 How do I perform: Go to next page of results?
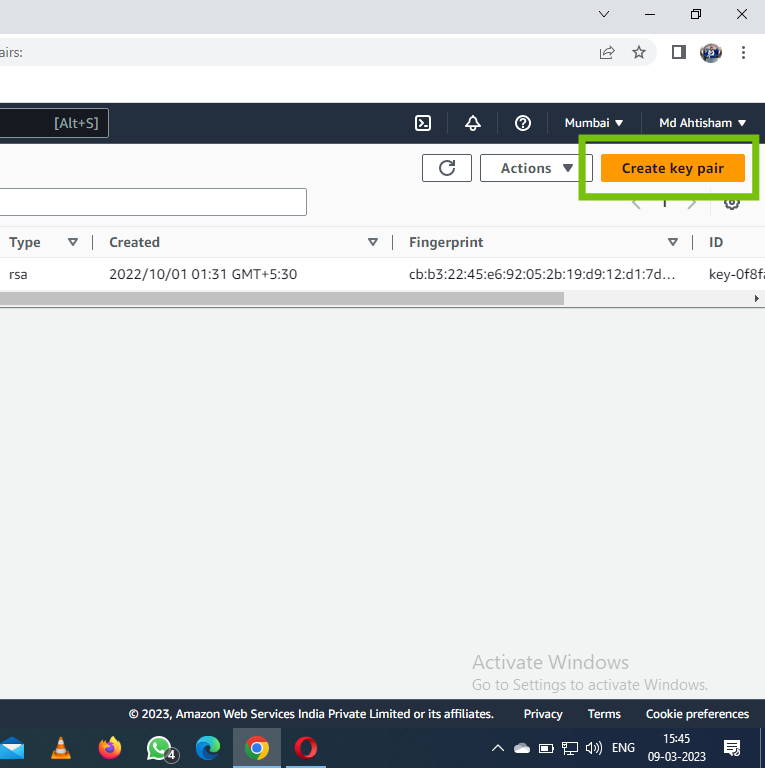(692, 204)
